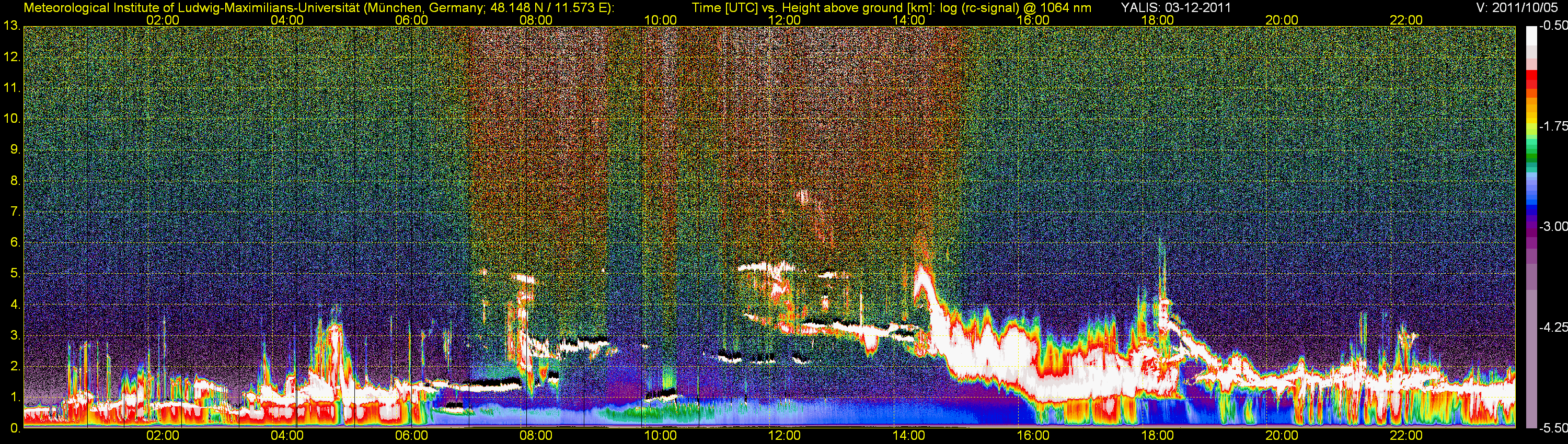Click the 9. height axis label
The image size is (1568, 444).
pos(16,149)
